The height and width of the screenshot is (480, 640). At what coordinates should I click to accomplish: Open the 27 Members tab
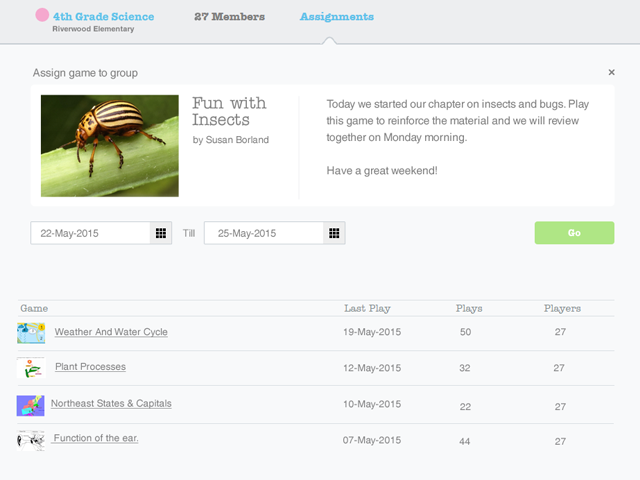click(x=229, y=17)
